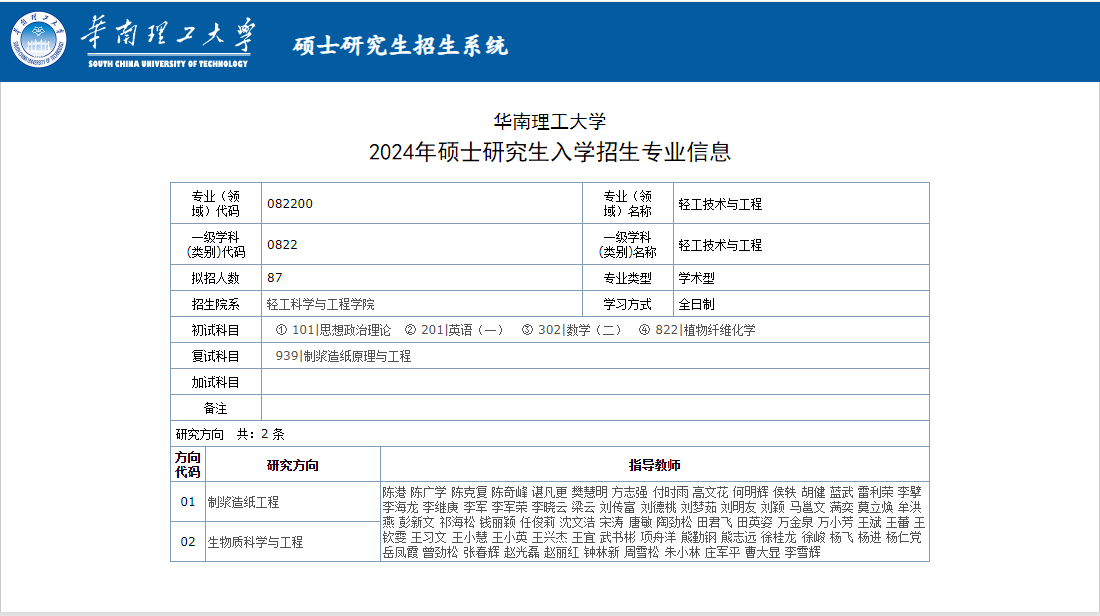This screenshot has width=1100, height=616.
Task: Click the 备注 row label
Action: pos(215,408)
